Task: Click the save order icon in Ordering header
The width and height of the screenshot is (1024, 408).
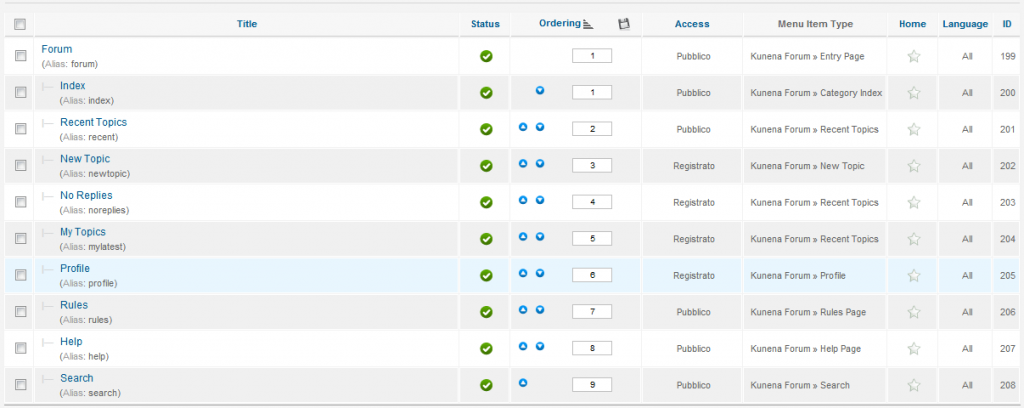Action: [x=624, y=24]
